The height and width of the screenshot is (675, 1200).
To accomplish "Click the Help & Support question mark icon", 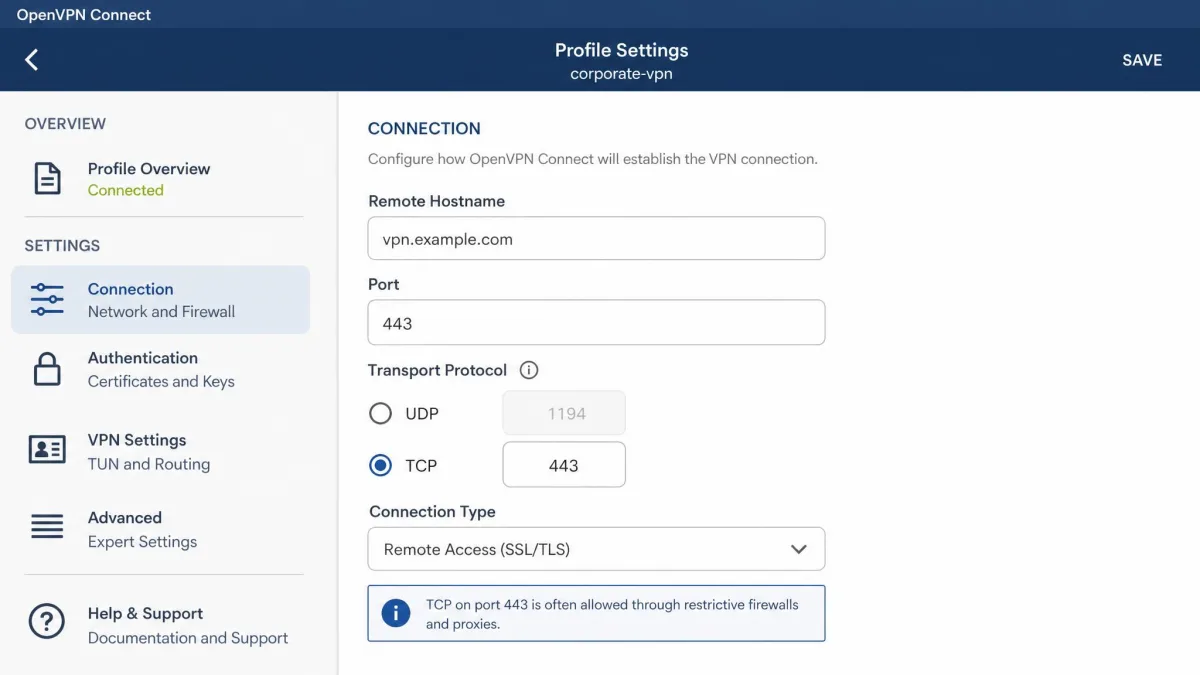I will point(47,621).
